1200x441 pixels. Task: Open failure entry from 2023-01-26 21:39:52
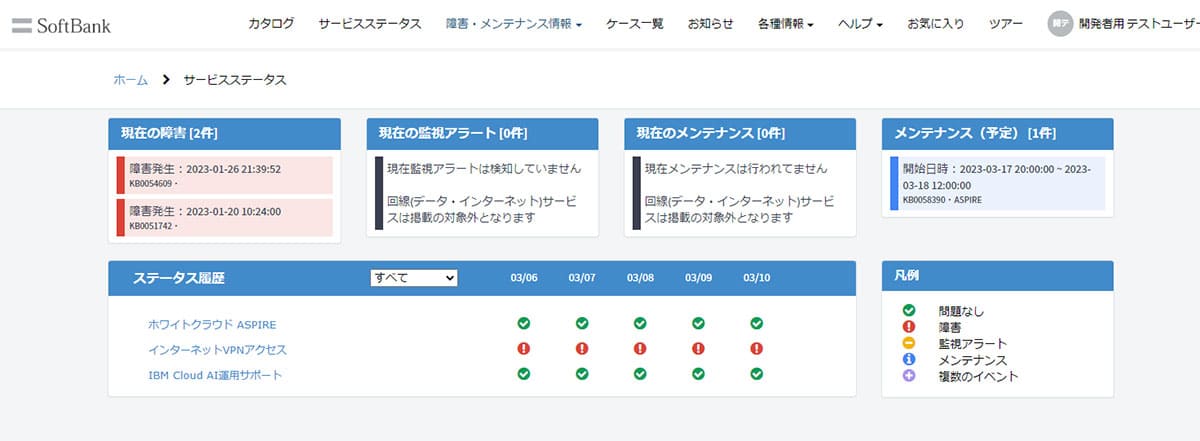225,176
